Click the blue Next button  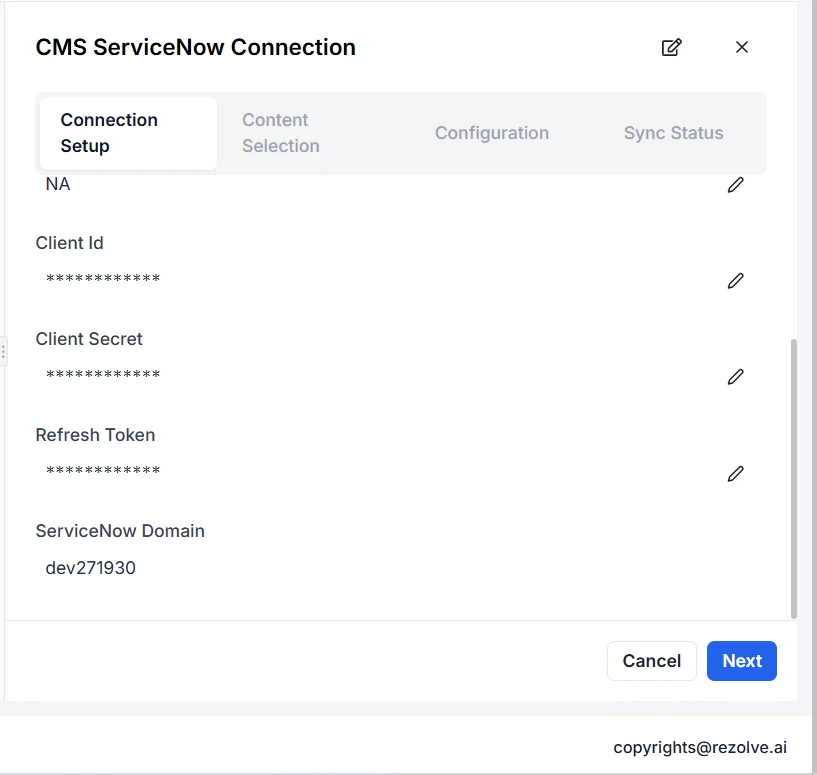click(741, 661)
